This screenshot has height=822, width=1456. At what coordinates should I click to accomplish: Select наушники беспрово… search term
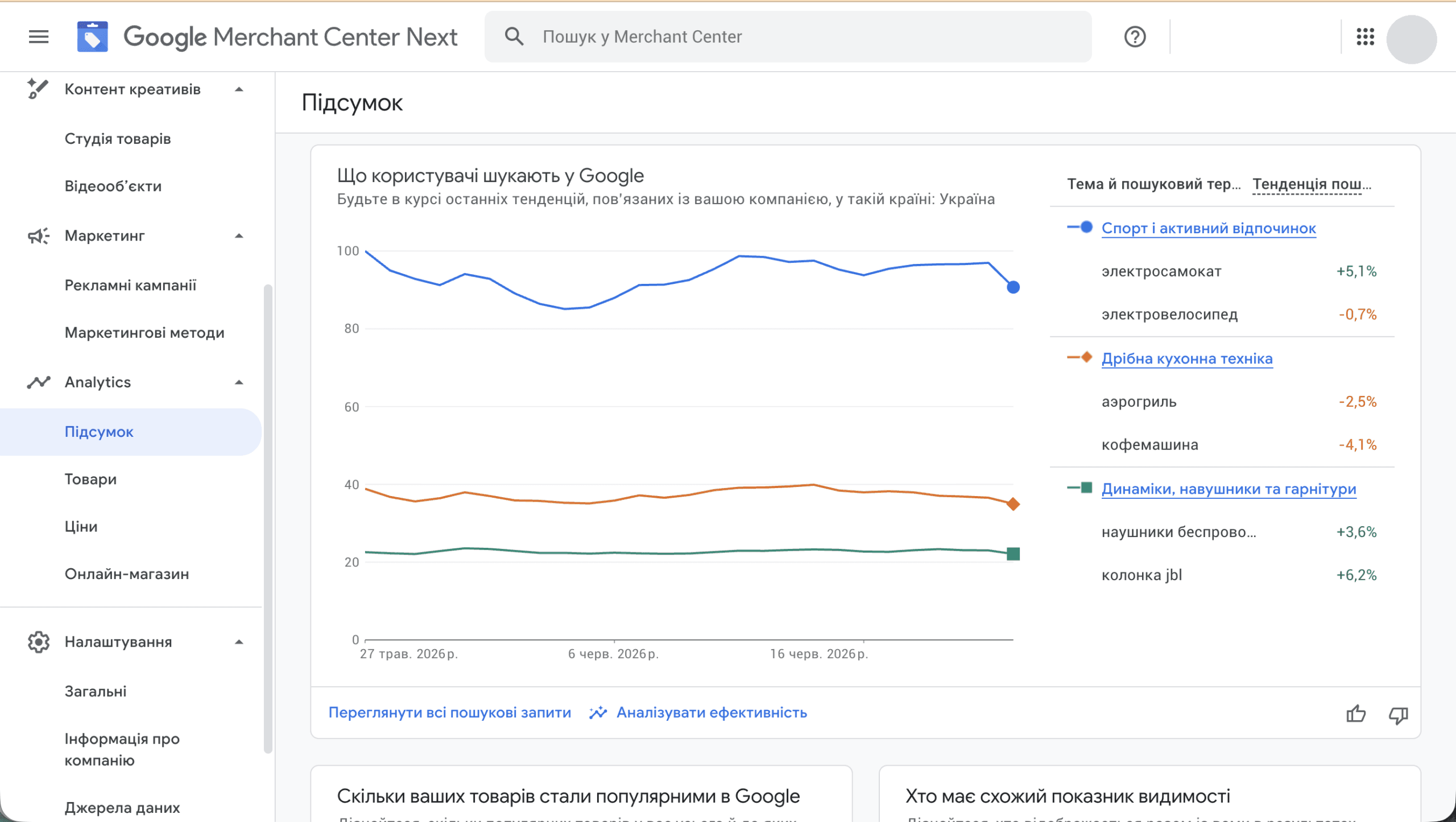pos(1178,532)
